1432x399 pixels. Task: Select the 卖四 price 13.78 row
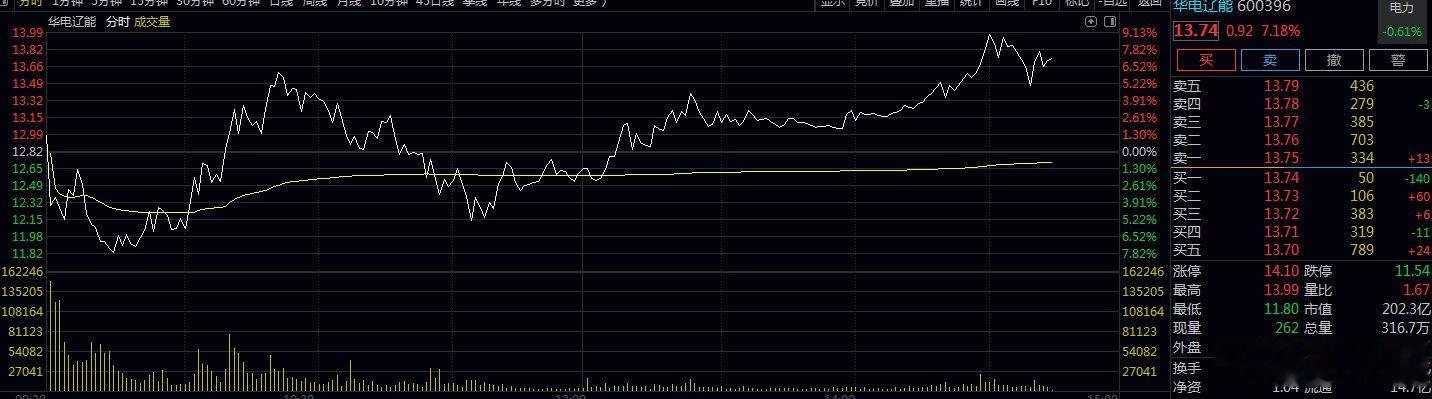pos(1301,104)
